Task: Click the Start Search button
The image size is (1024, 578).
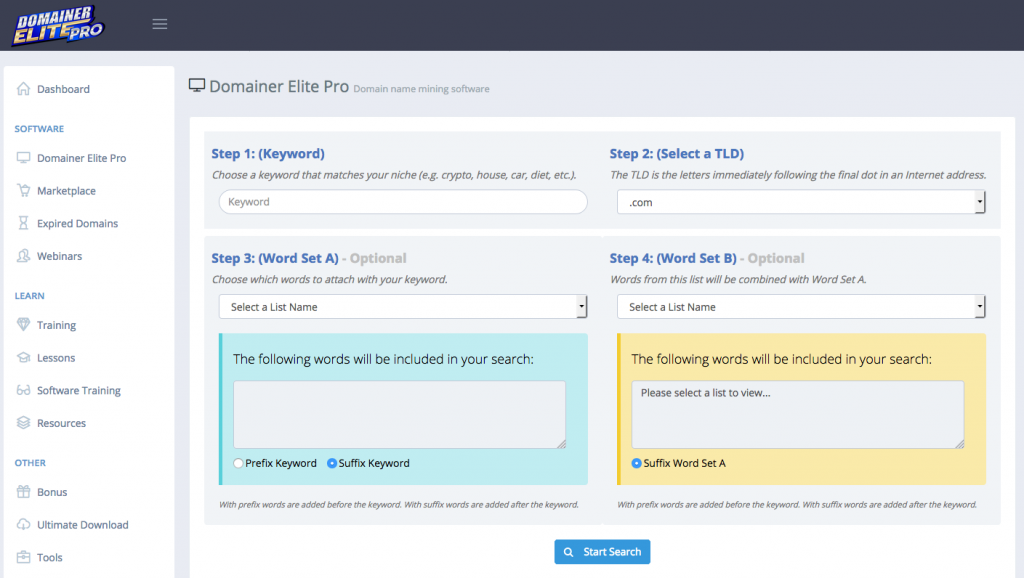Action: pyautogui.click(x=602, y=552)
